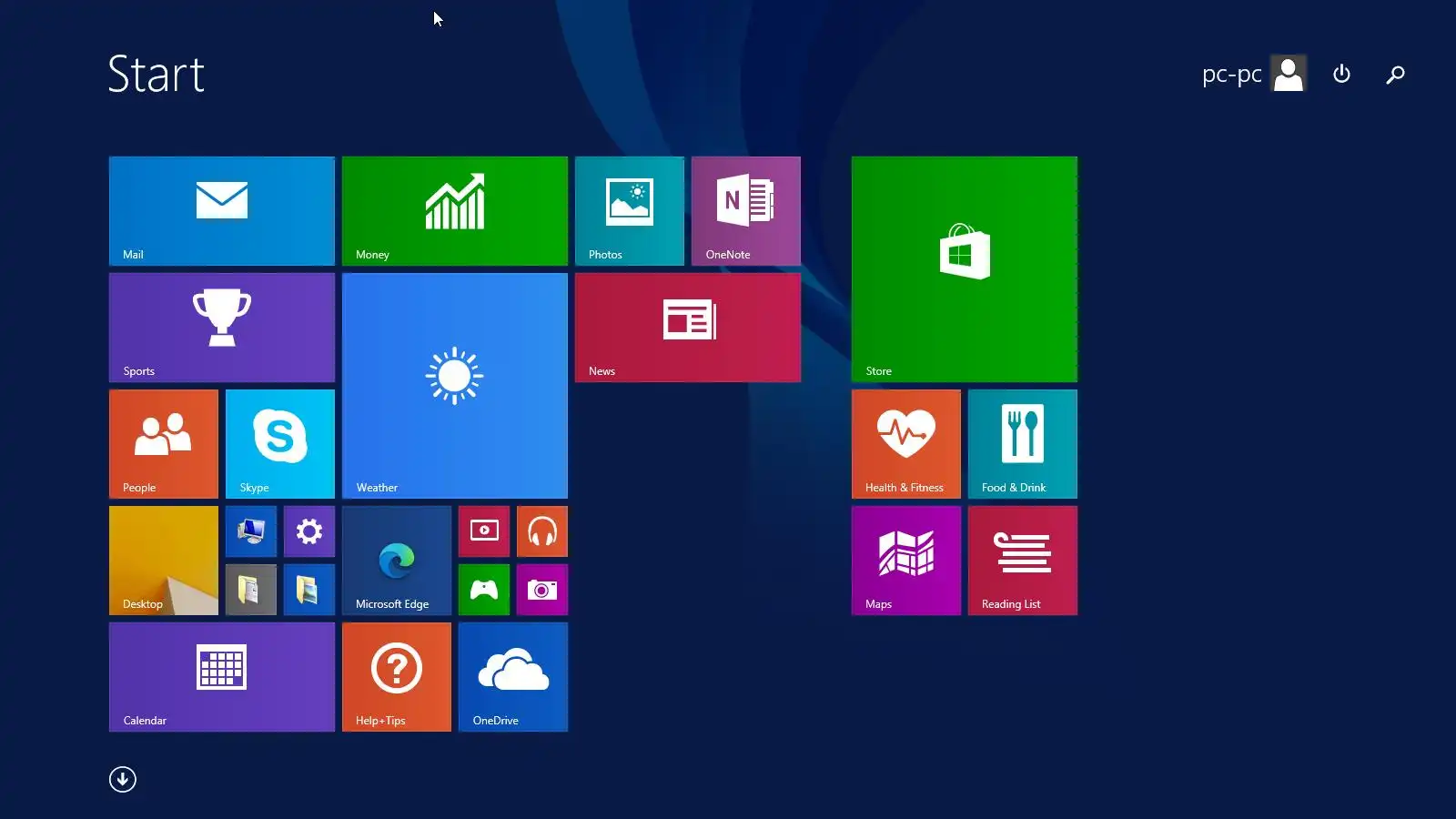Open the Help+Tips tile
This screenshot has width=1456, height=819.
coord(397,677)
